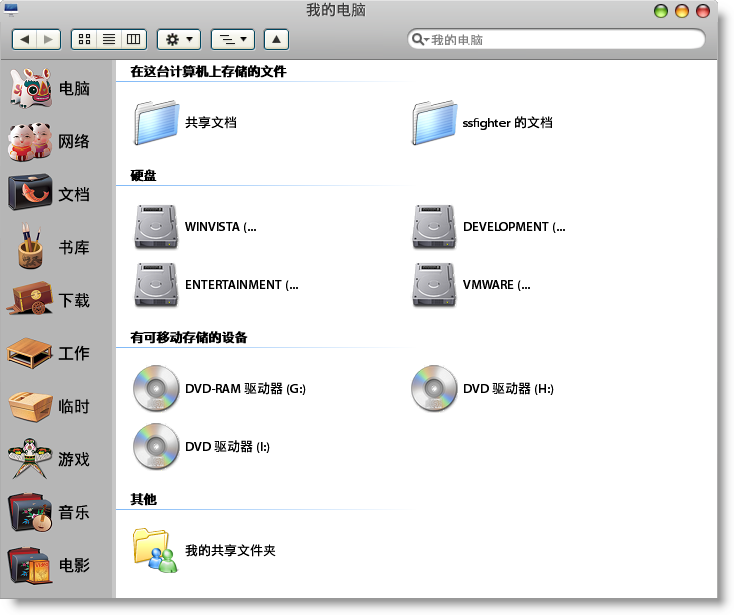Switch to column view mode

tap(133, 39)
